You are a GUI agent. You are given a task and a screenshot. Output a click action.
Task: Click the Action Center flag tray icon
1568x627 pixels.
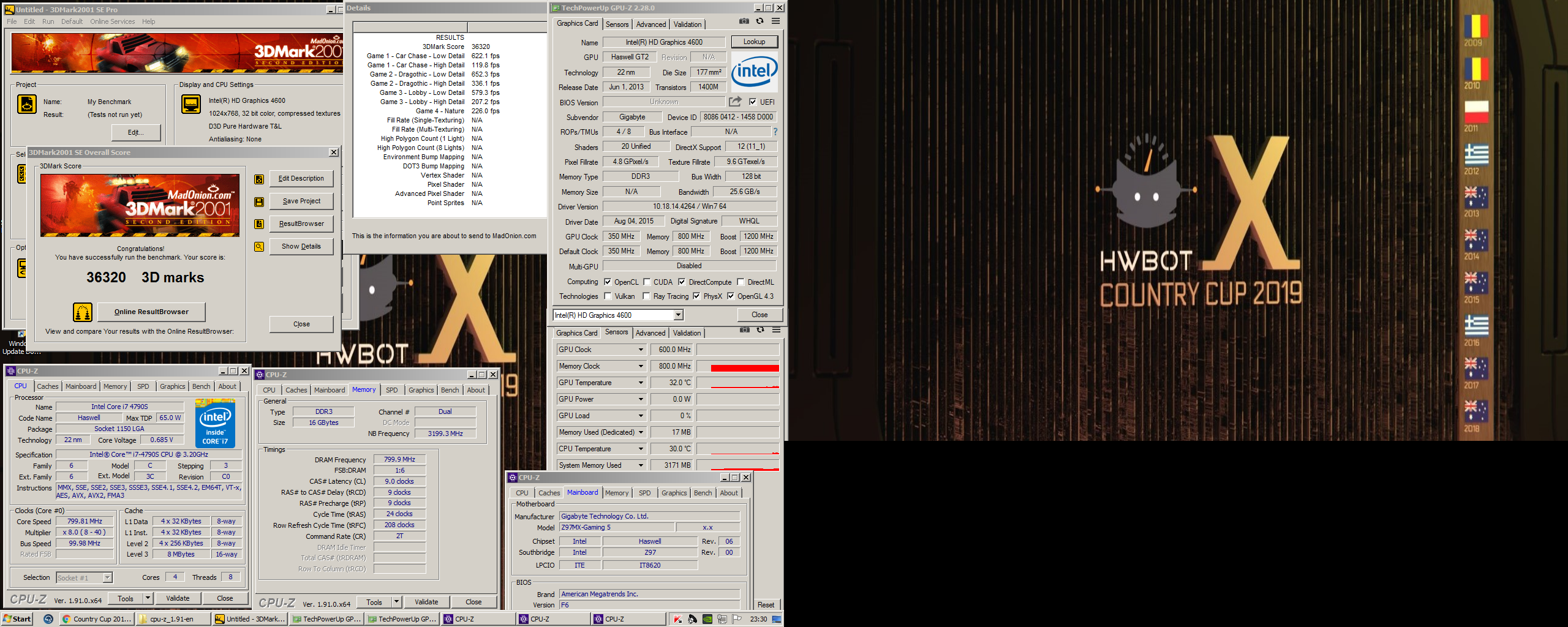pyautogui.click(x=737, y=619)
